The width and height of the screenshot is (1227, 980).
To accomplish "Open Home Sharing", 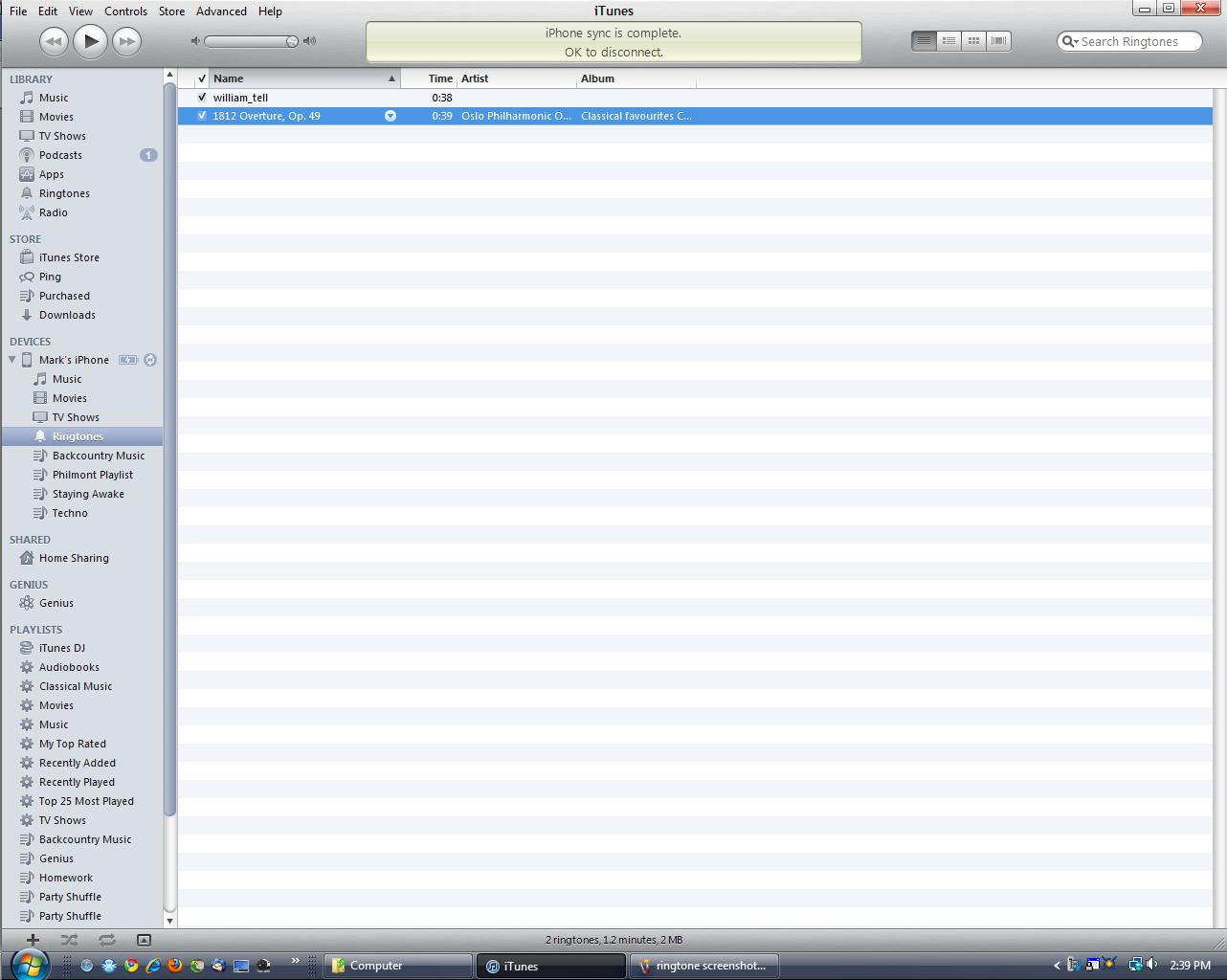I will [74, 558].
